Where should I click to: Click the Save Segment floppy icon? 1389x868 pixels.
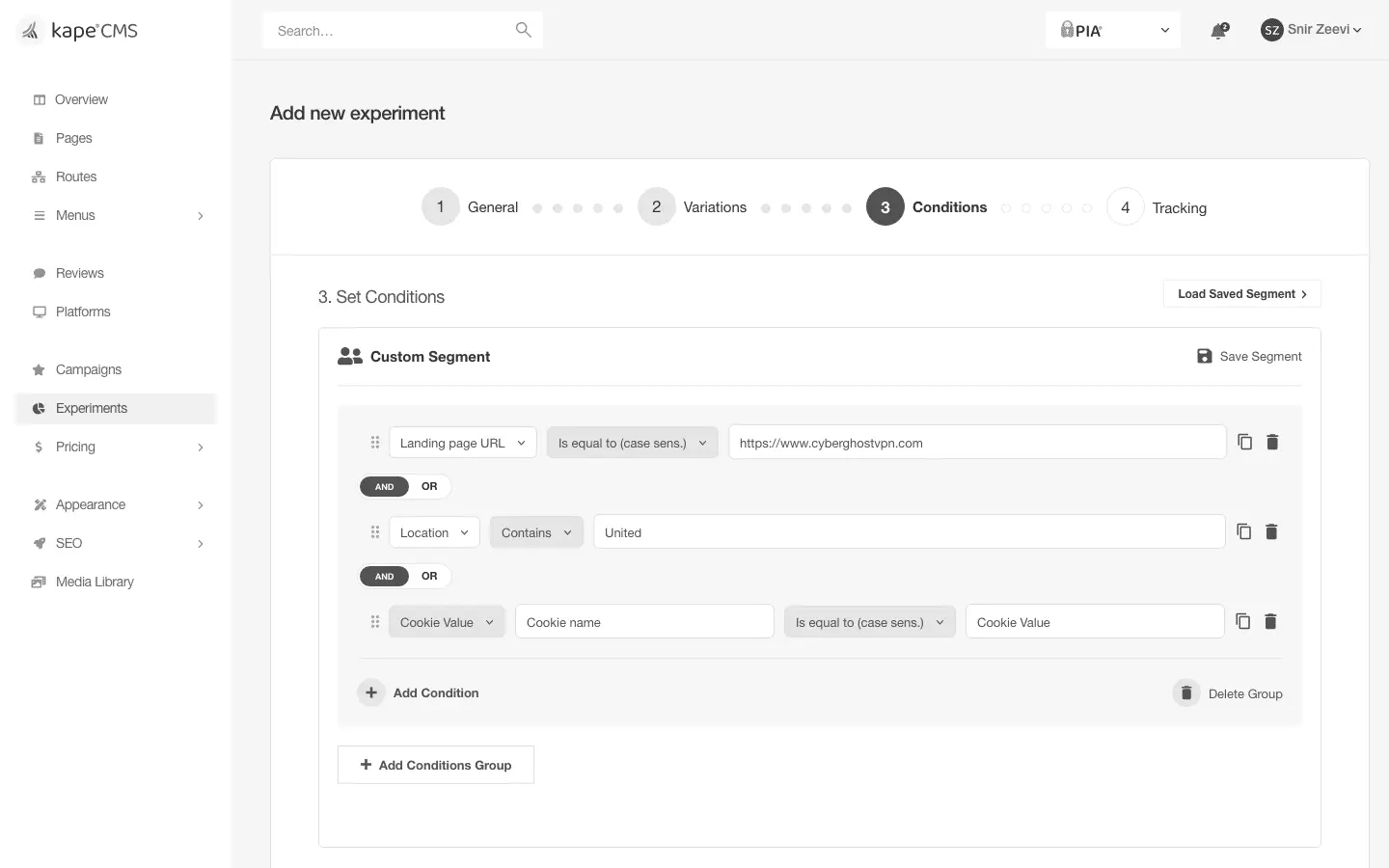1204,356
